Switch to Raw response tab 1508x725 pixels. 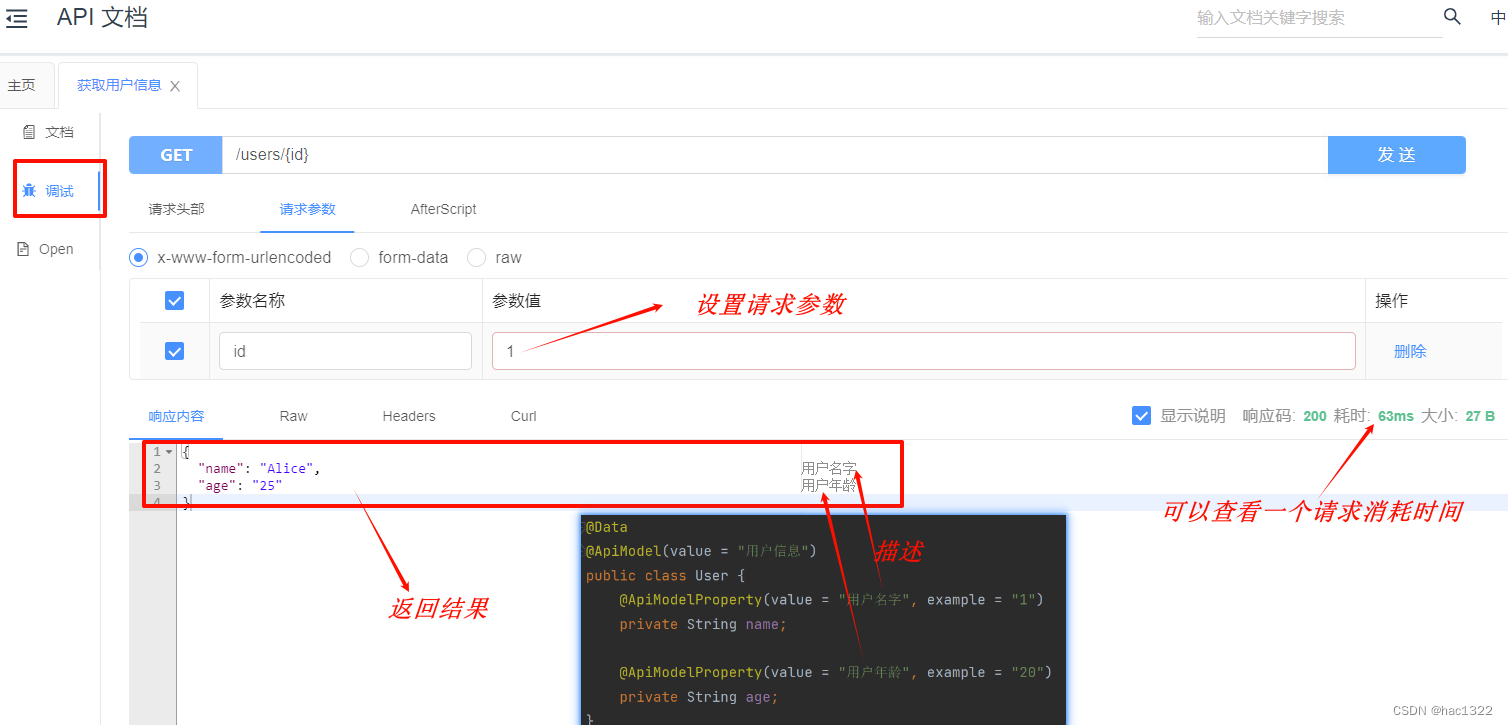coord(293,416)
